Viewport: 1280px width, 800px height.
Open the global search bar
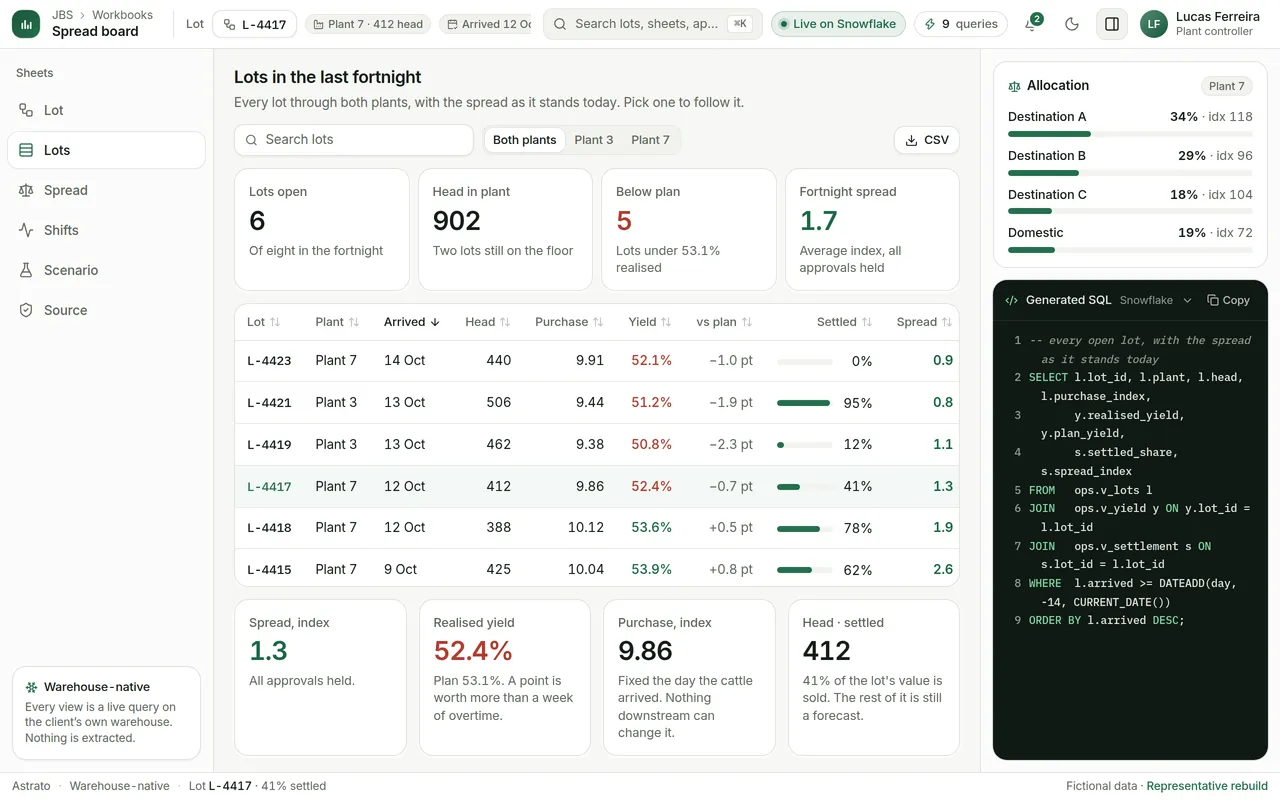point(653,24)
